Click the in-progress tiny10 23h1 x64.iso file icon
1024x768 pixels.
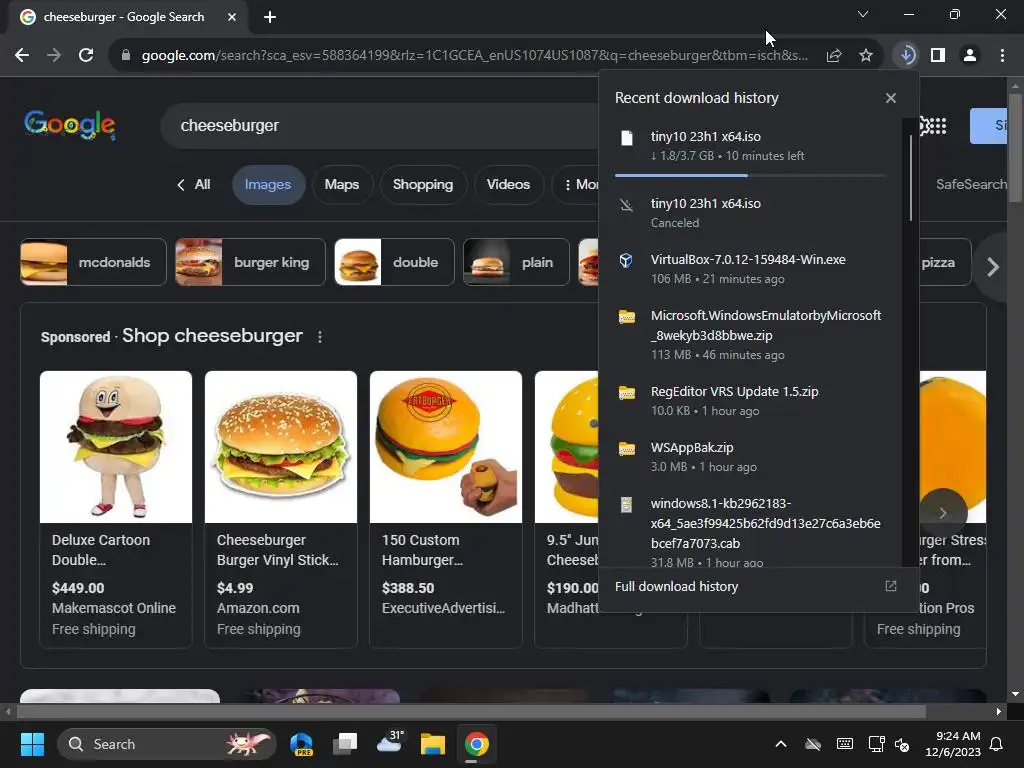coord(627,138)
